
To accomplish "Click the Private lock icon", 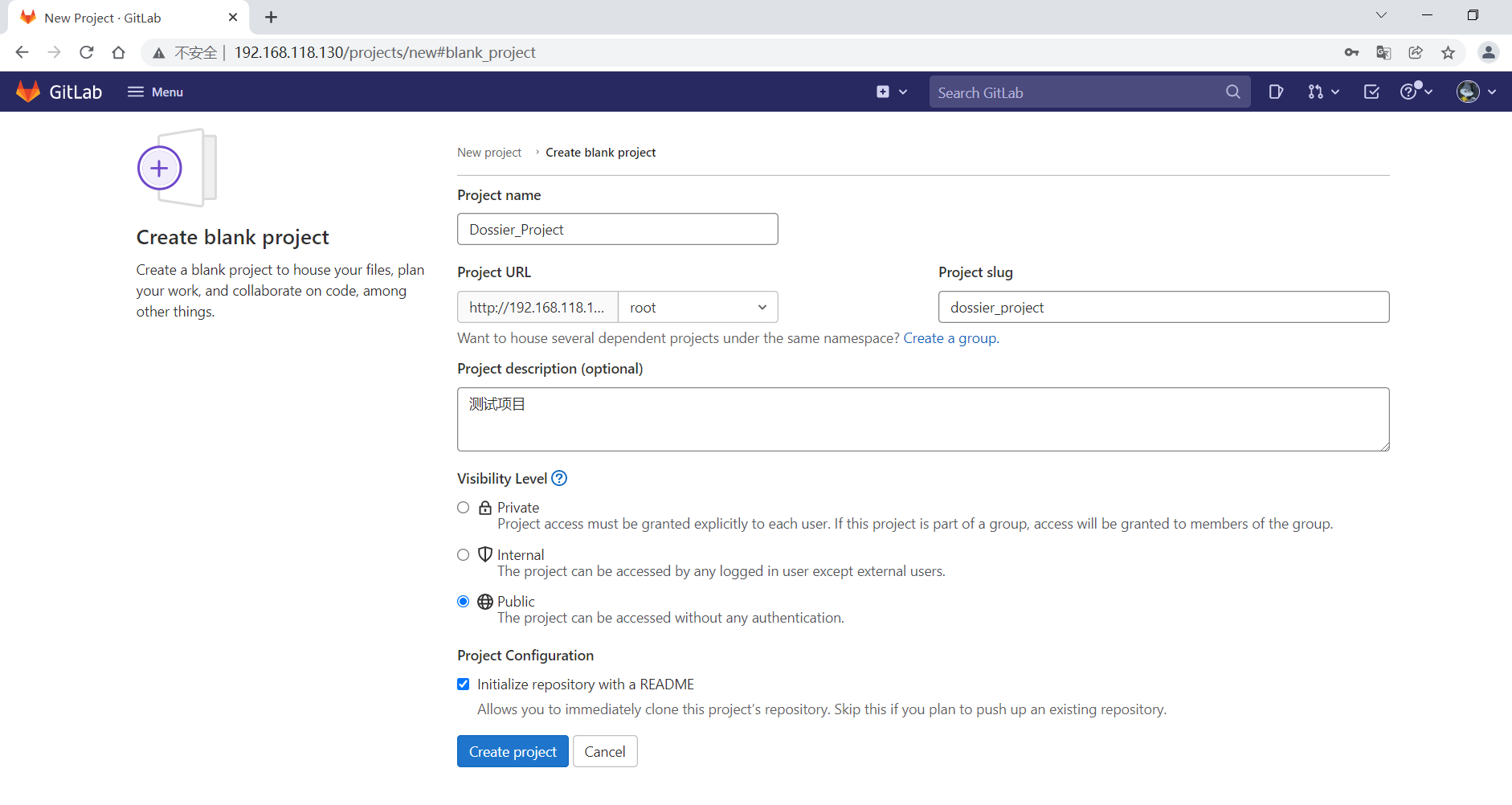I will (x=485, y=508).
